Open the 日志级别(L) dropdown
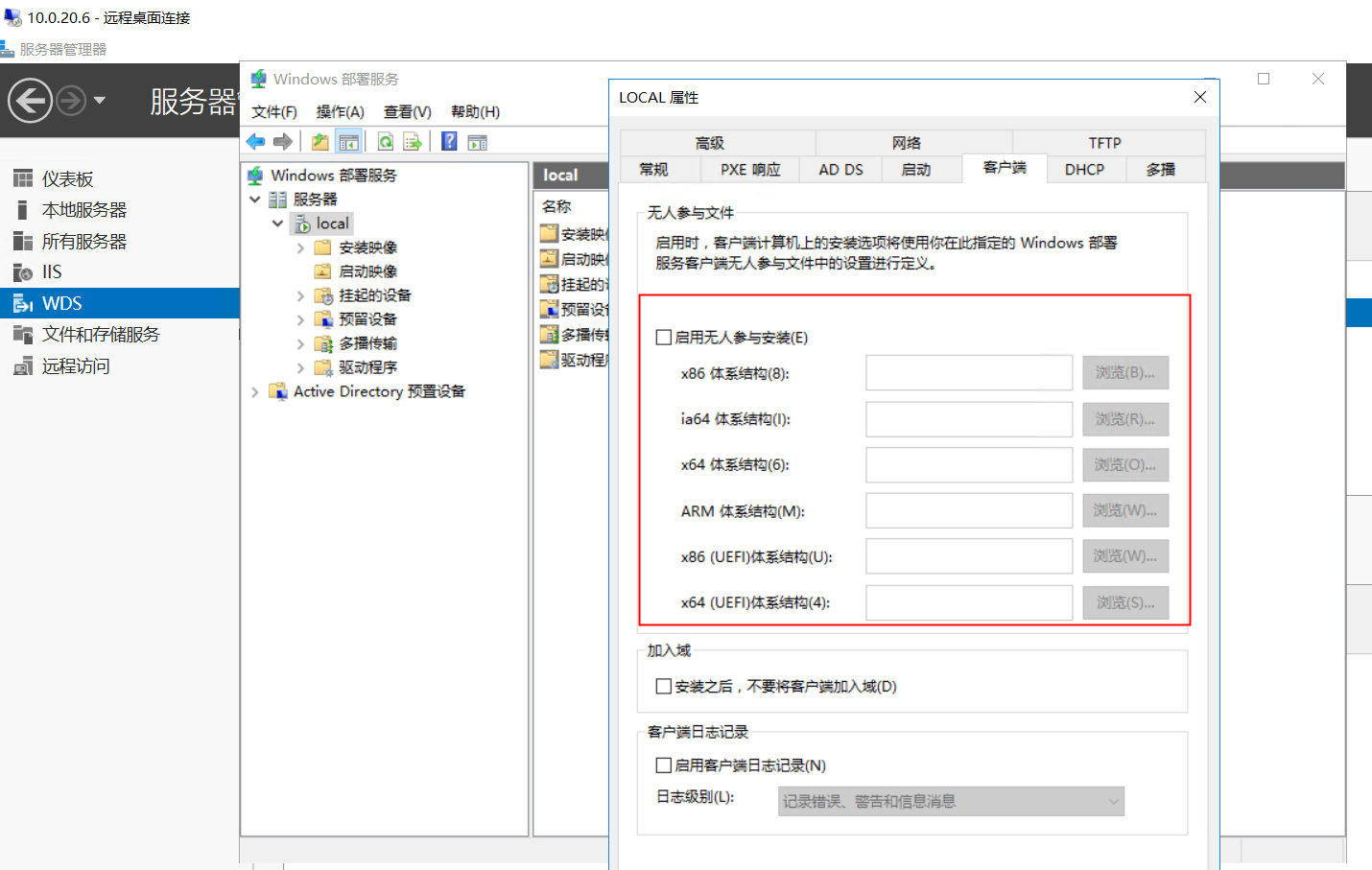 pos(951,801)
